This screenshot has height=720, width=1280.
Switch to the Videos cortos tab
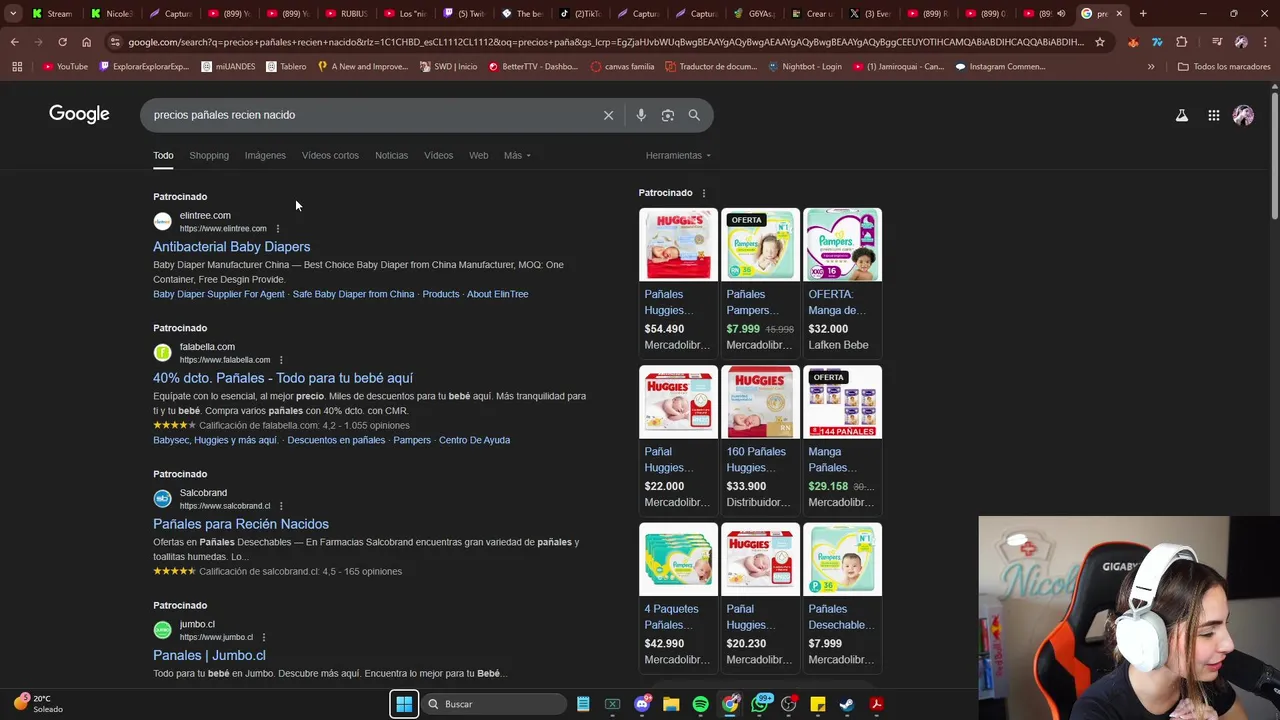click(330, 155)
